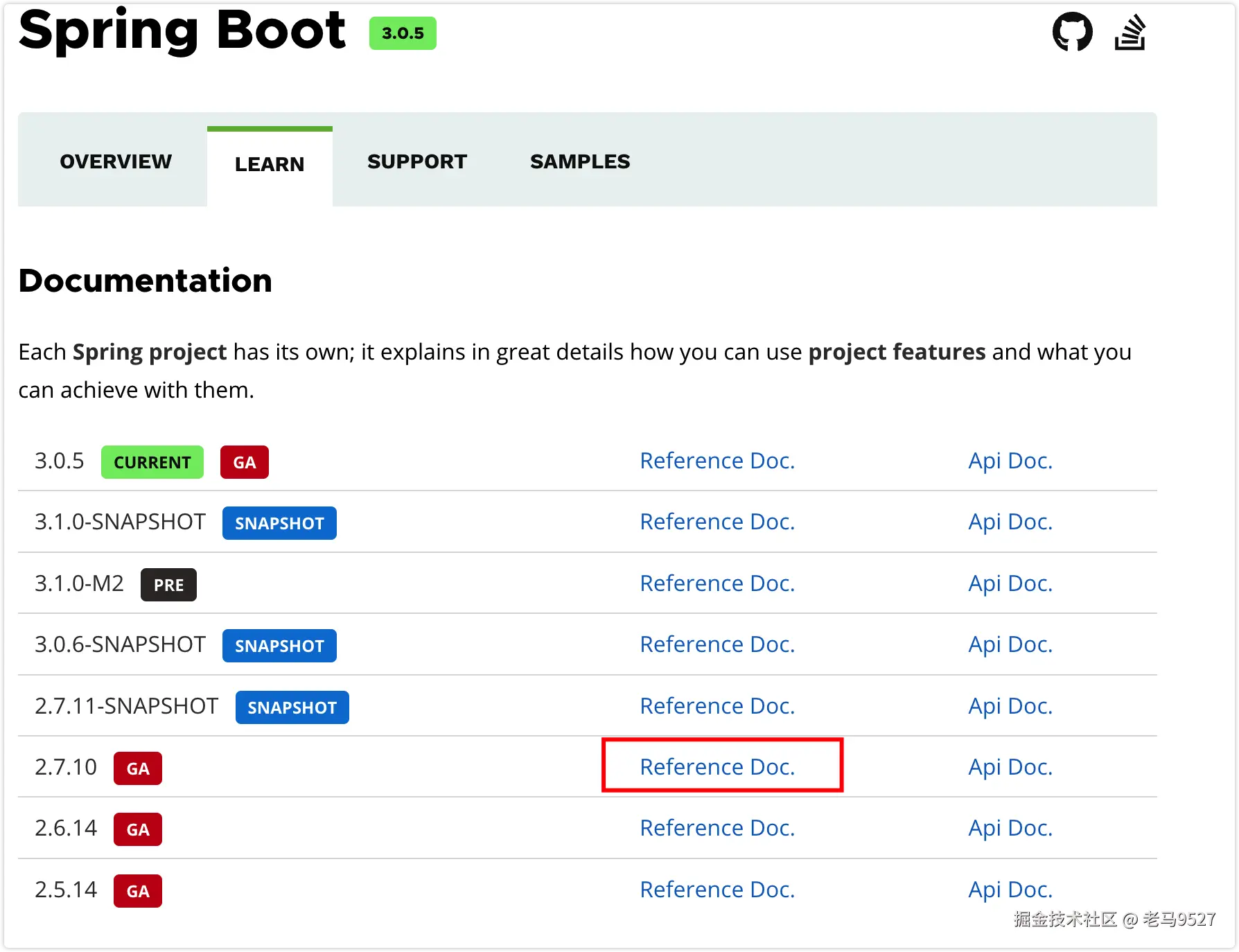
Task: Go to the Samples tab
Action: [580, 161]
